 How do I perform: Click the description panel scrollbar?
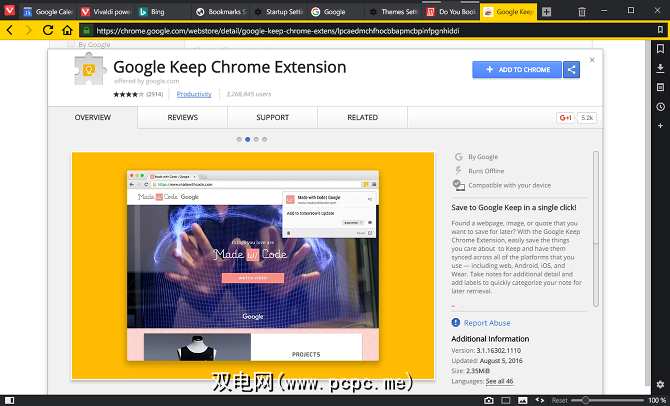tap(596, 229)
